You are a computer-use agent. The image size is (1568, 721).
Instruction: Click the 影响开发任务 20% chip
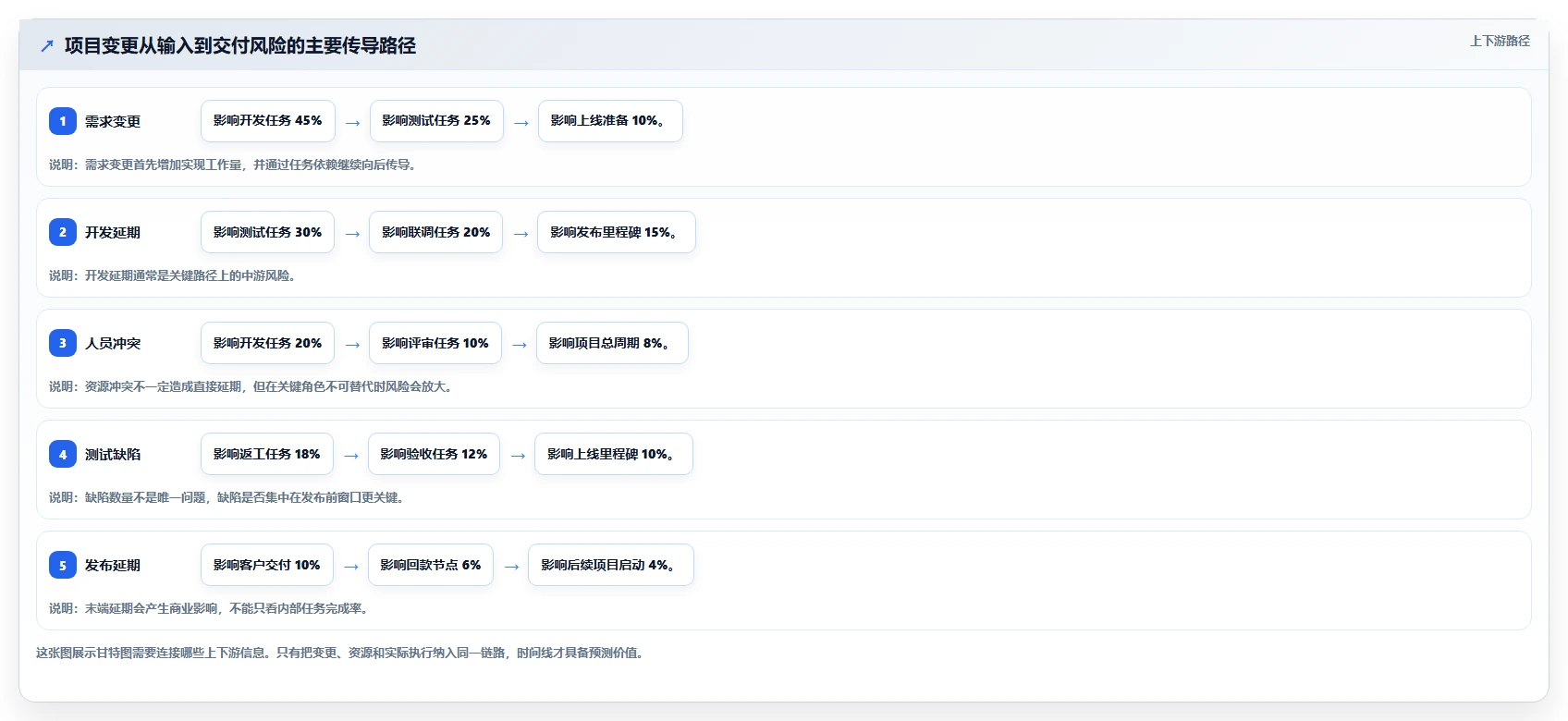point(268,343)
